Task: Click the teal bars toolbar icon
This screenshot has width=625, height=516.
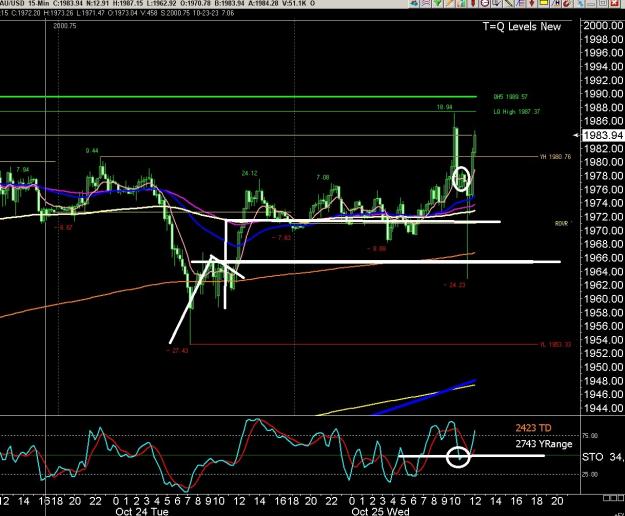Action: (462, 3)
